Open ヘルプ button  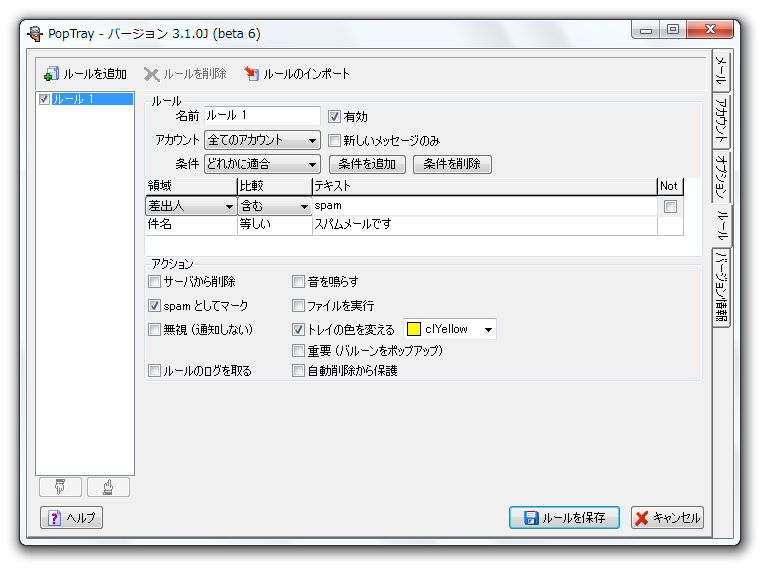click(71, 517)
